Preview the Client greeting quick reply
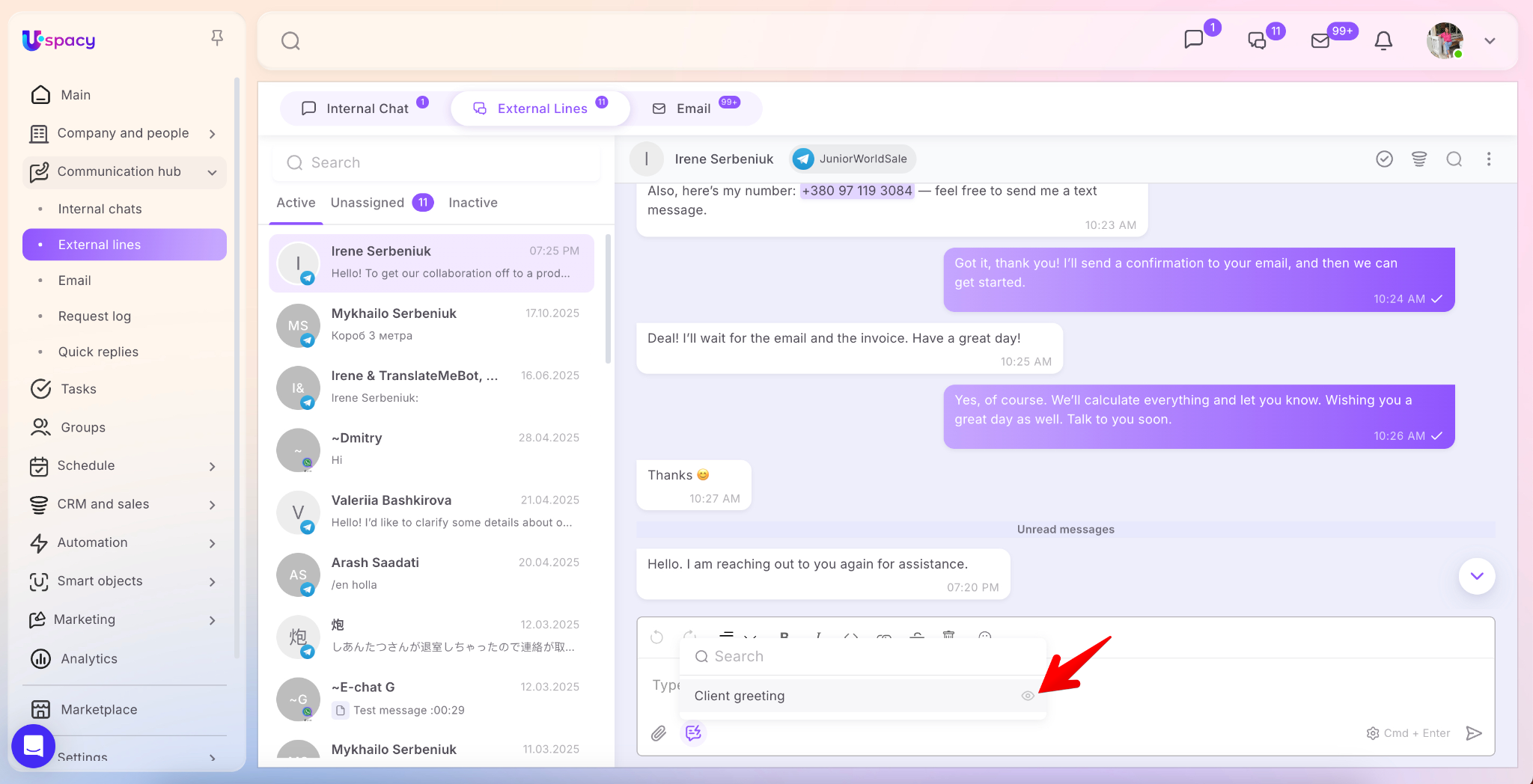 pos(1028,696)
